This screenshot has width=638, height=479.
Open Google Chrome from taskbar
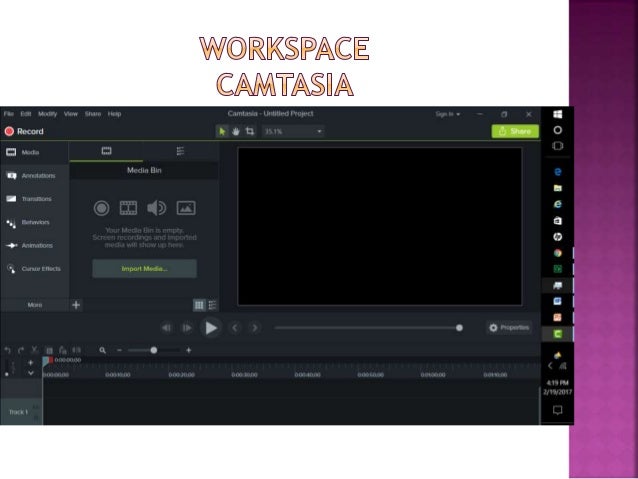coord(558,253)
